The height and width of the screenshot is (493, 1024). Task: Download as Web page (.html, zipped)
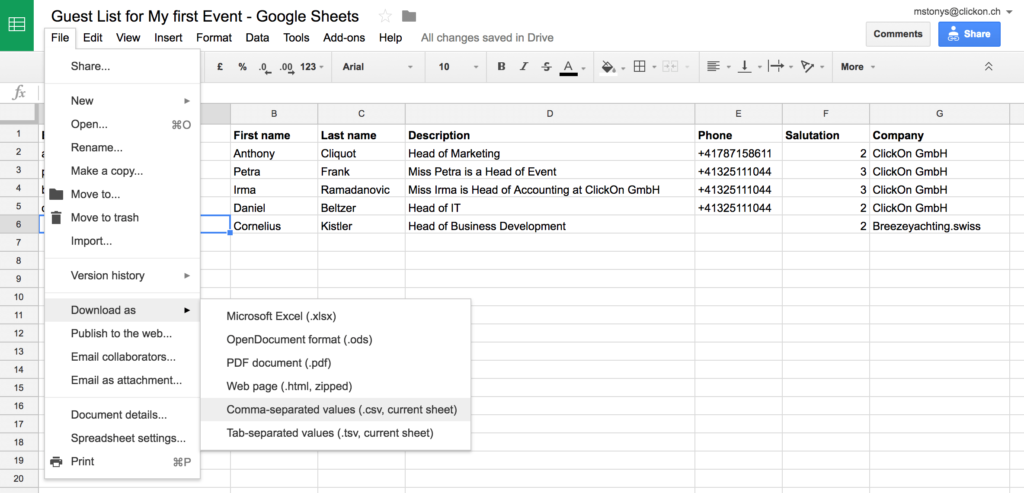click(x=336, y=386)
